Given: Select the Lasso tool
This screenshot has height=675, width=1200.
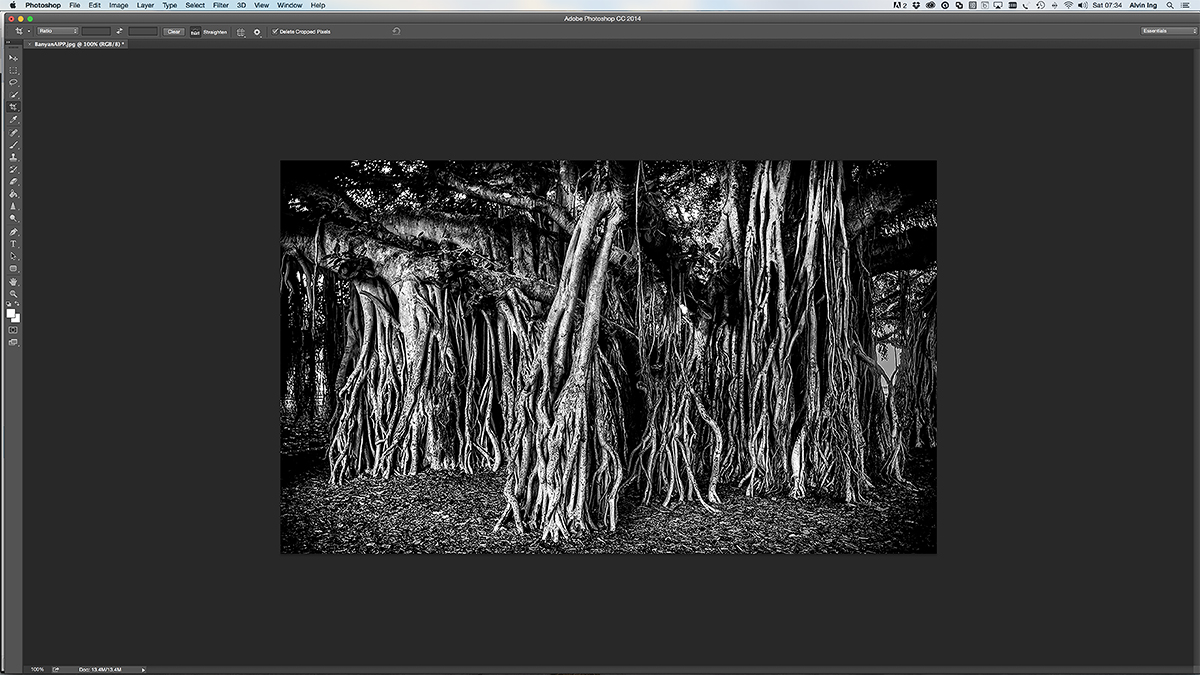Looking at the screenshot, I should click(x=13, y=83).
